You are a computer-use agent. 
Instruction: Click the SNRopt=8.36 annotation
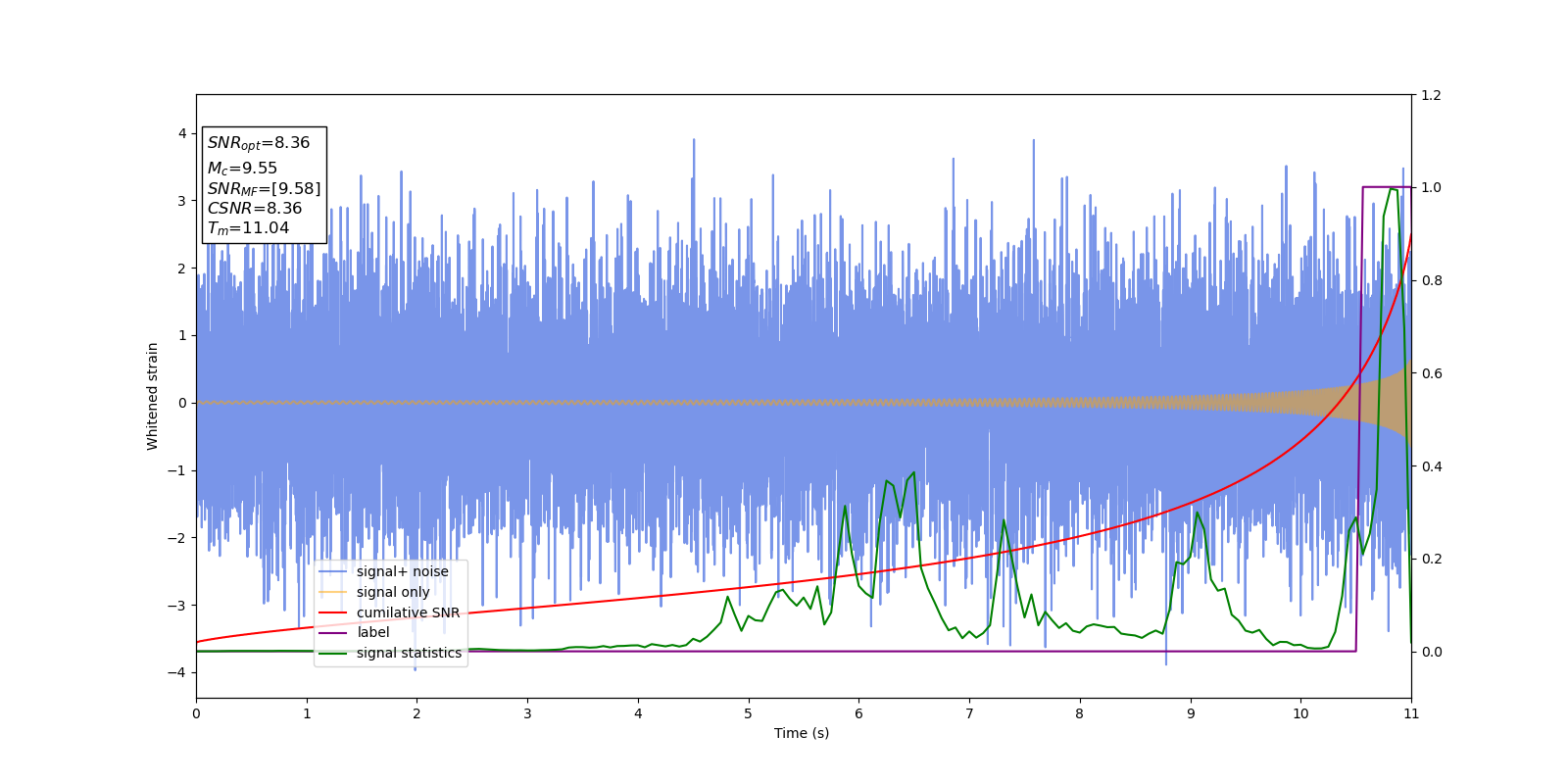(x=259, y=143)
